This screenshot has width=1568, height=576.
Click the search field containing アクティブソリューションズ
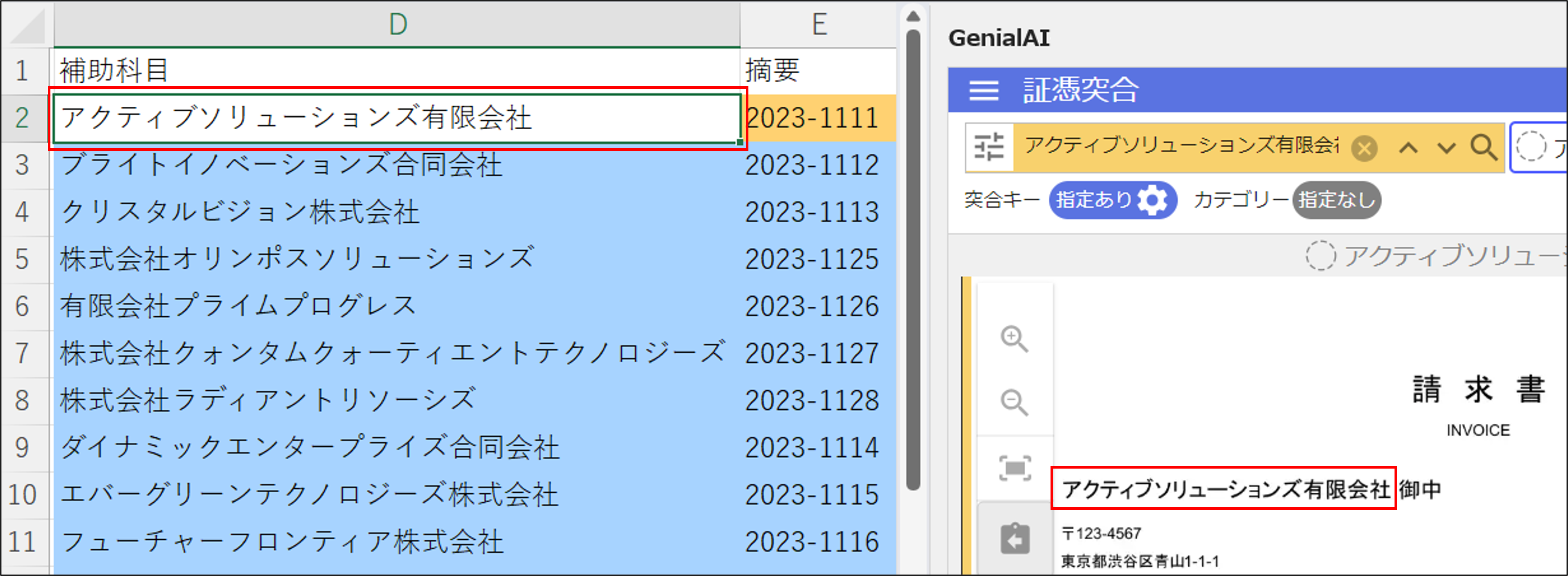(1181, 146)
